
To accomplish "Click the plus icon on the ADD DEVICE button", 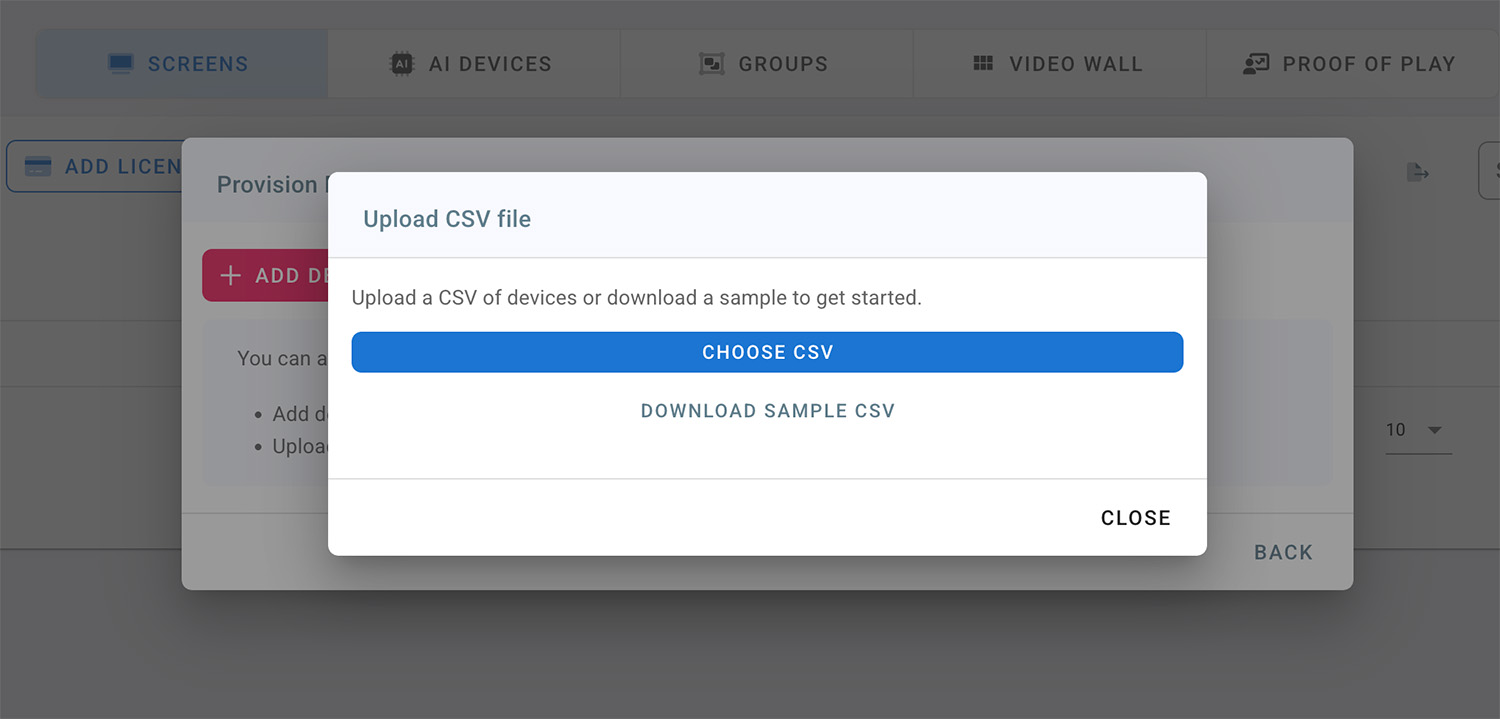I will [x=231, y=275].
